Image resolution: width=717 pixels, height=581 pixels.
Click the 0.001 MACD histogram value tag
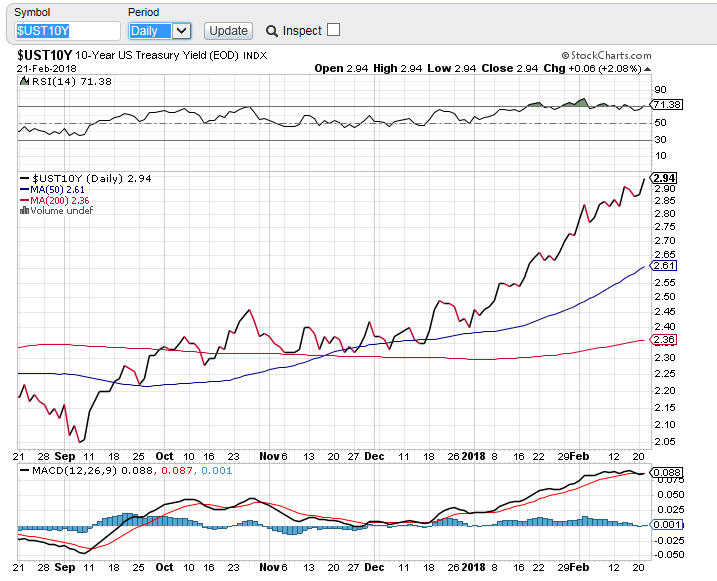point(665,525)
